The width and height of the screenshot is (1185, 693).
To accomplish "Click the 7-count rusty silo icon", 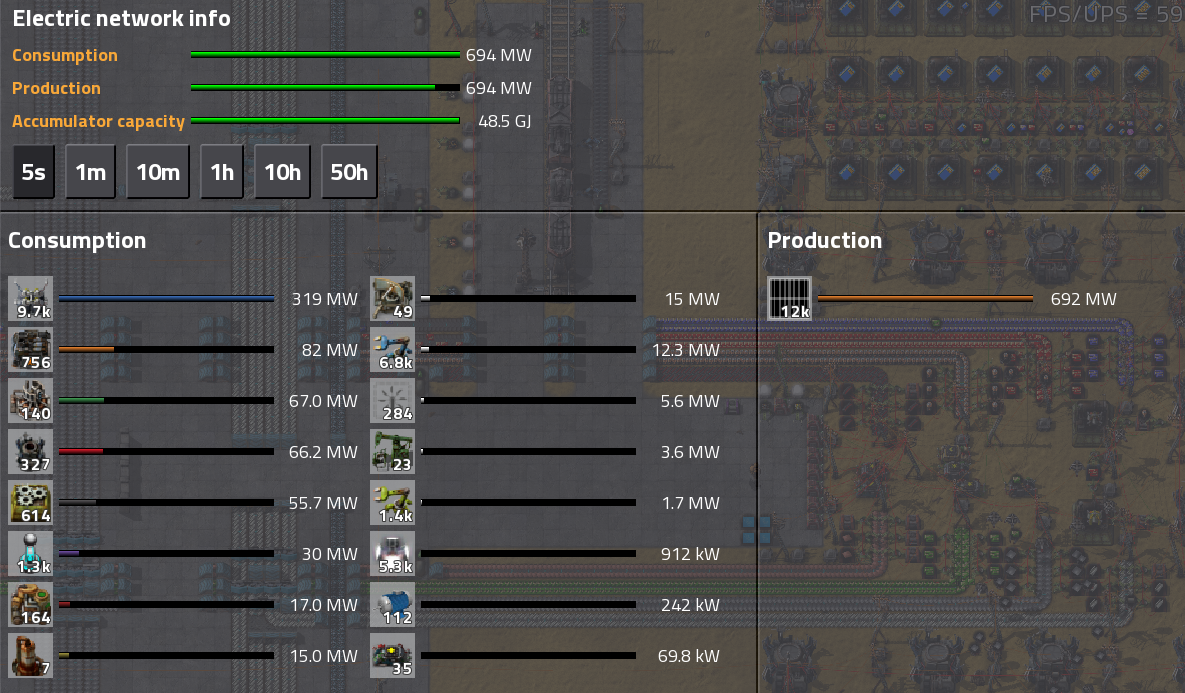I will click(30, 655).
